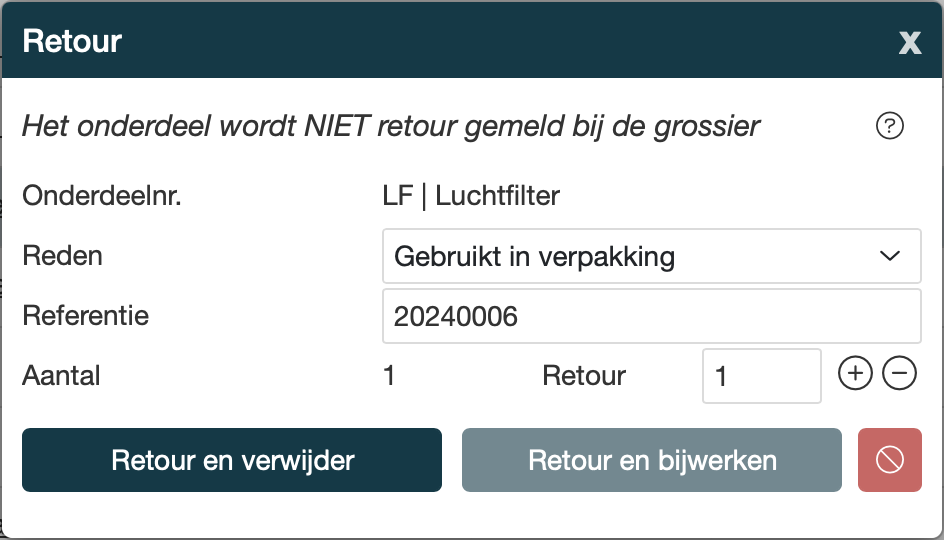Close the Retour dialog with X
This screenshot has height=540, width=944.
coord(909,42)
